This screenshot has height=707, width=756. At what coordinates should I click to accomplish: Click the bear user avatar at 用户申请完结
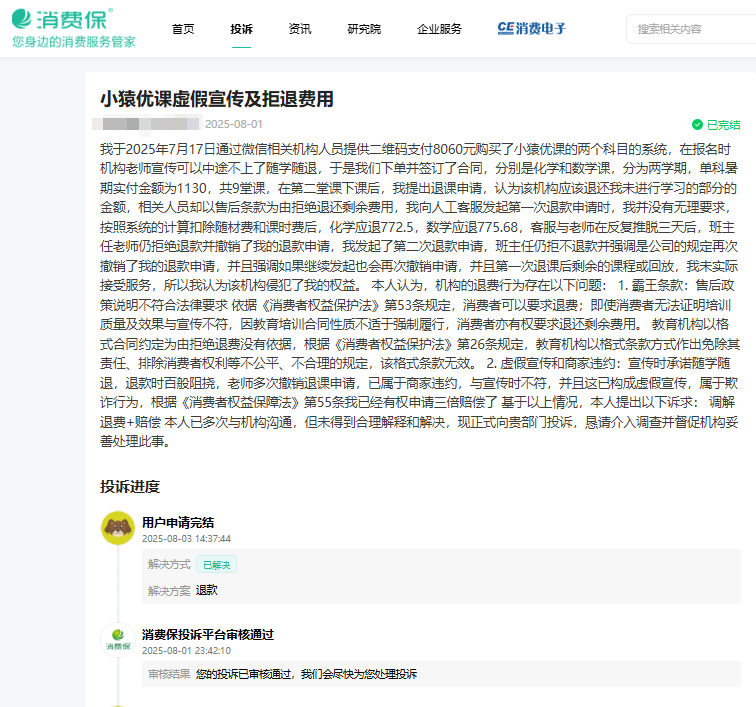pos(118,528)
